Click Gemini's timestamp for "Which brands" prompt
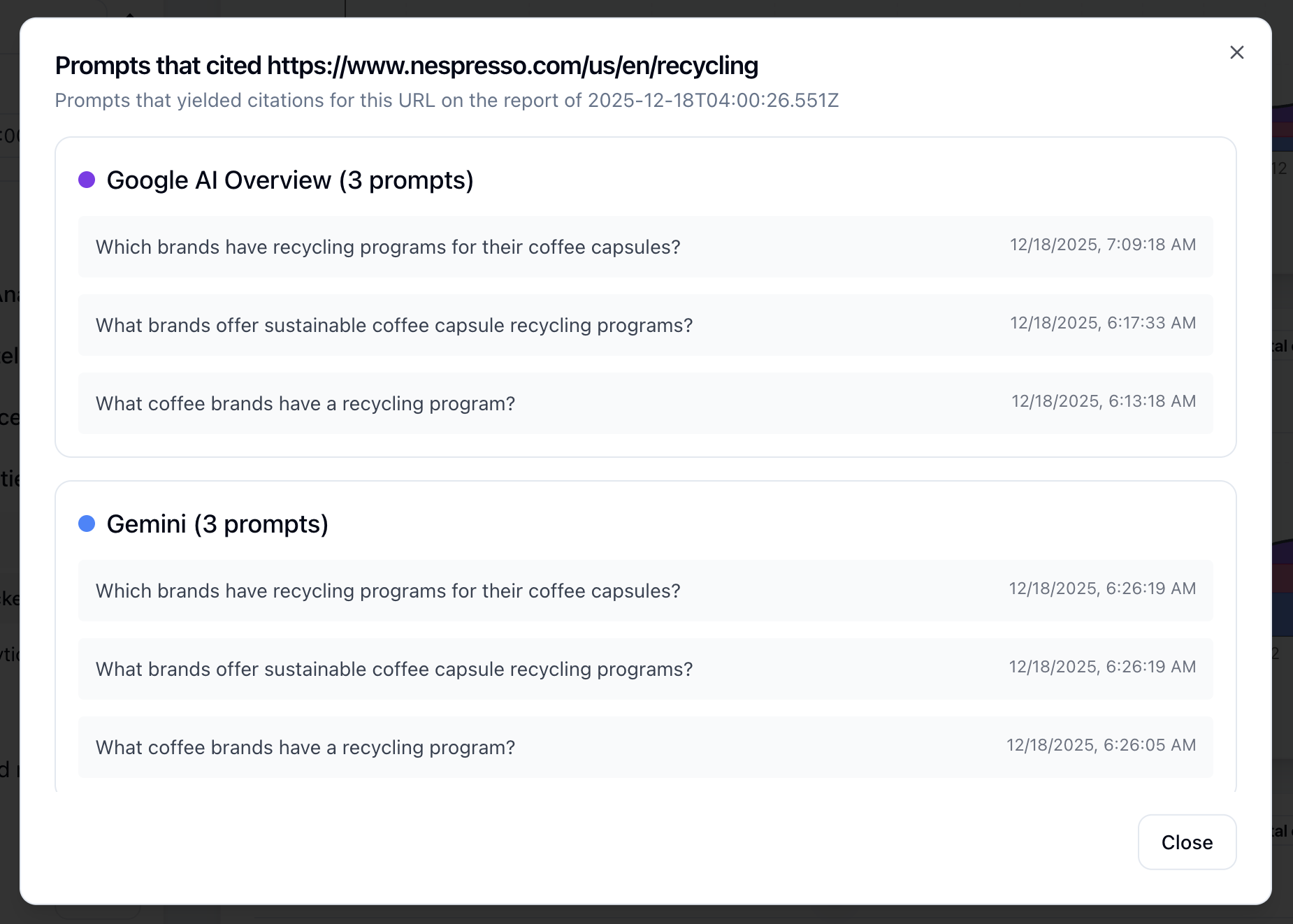The width and height of the screenshot is (1293, 924). coord(1102,589)
